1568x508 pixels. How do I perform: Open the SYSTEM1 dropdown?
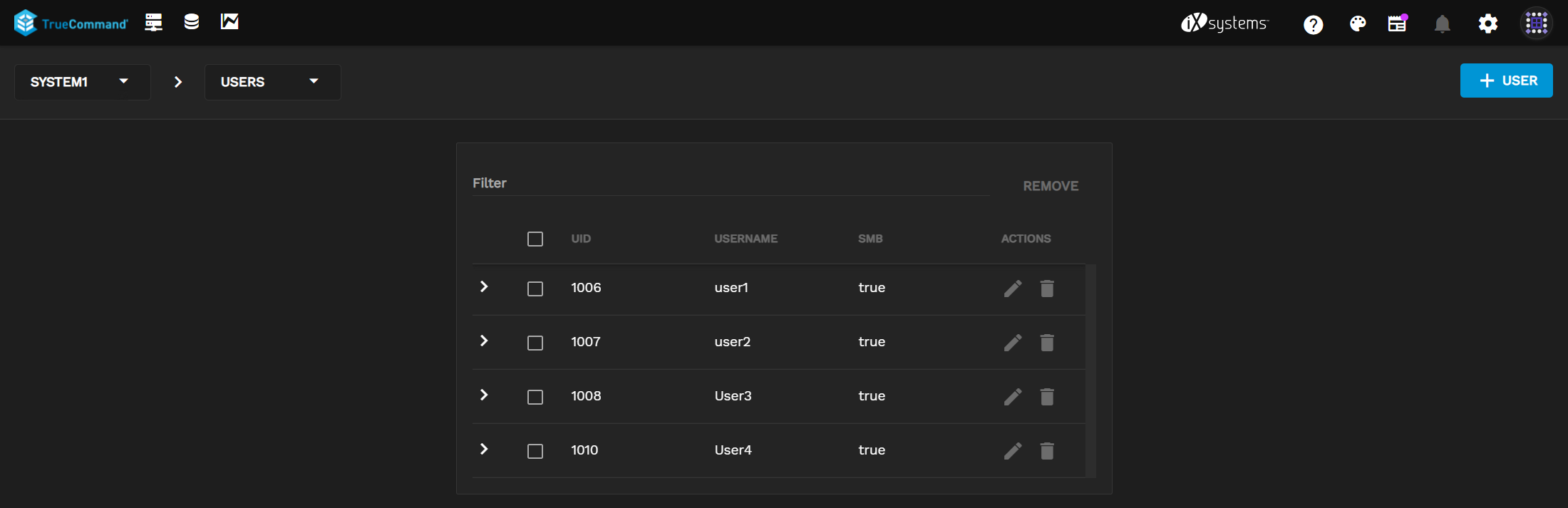click(x=82, y=82)
